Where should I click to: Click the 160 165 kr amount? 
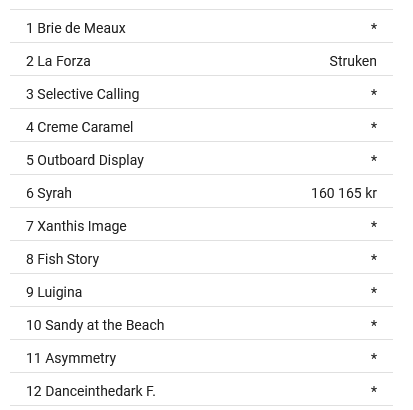coord(344,193)
